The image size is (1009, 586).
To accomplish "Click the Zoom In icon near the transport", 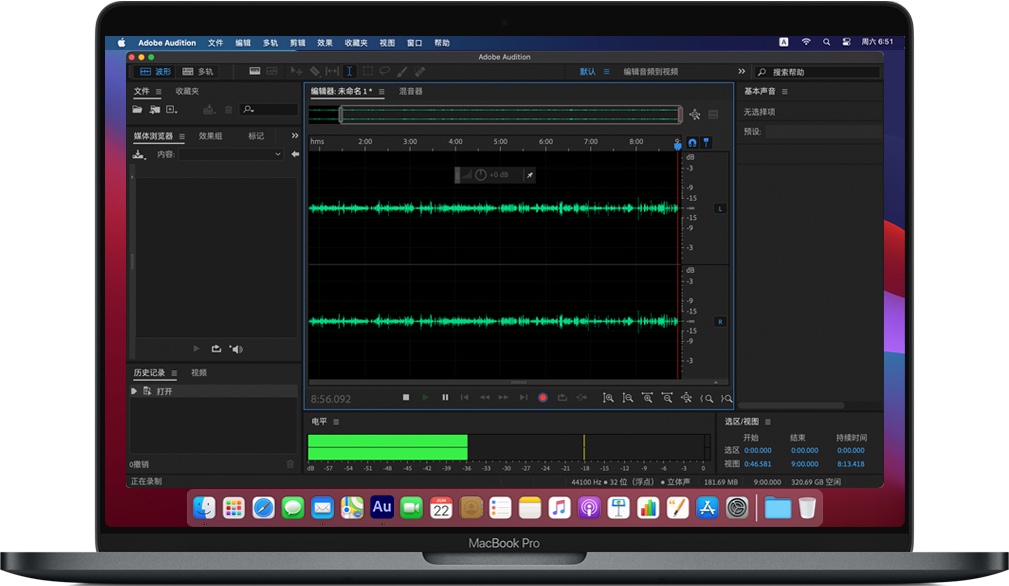I will pyautogui.click(x=608, y=397).
